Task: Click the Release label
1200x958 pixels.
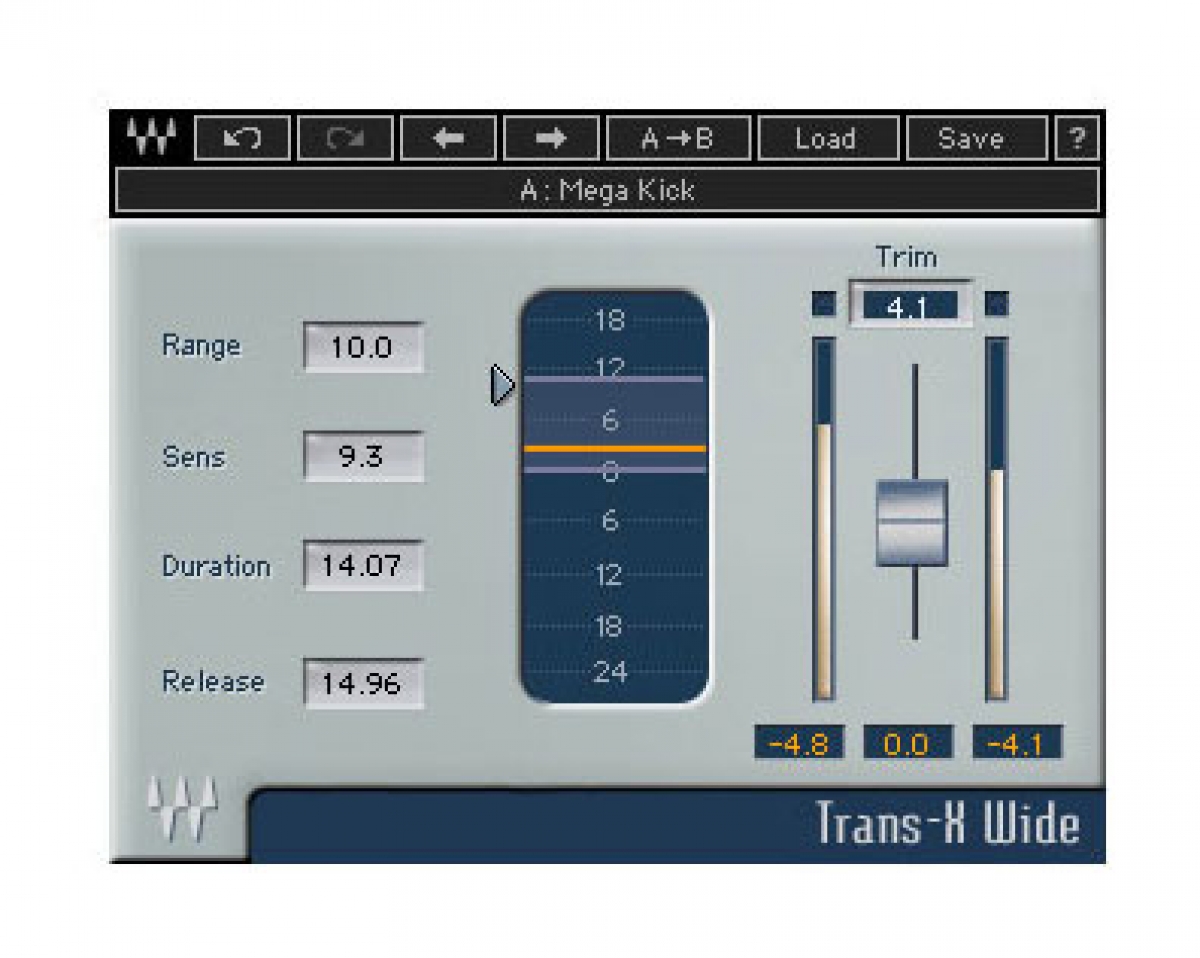Action: pyautogui.click(x=213, y=682)
